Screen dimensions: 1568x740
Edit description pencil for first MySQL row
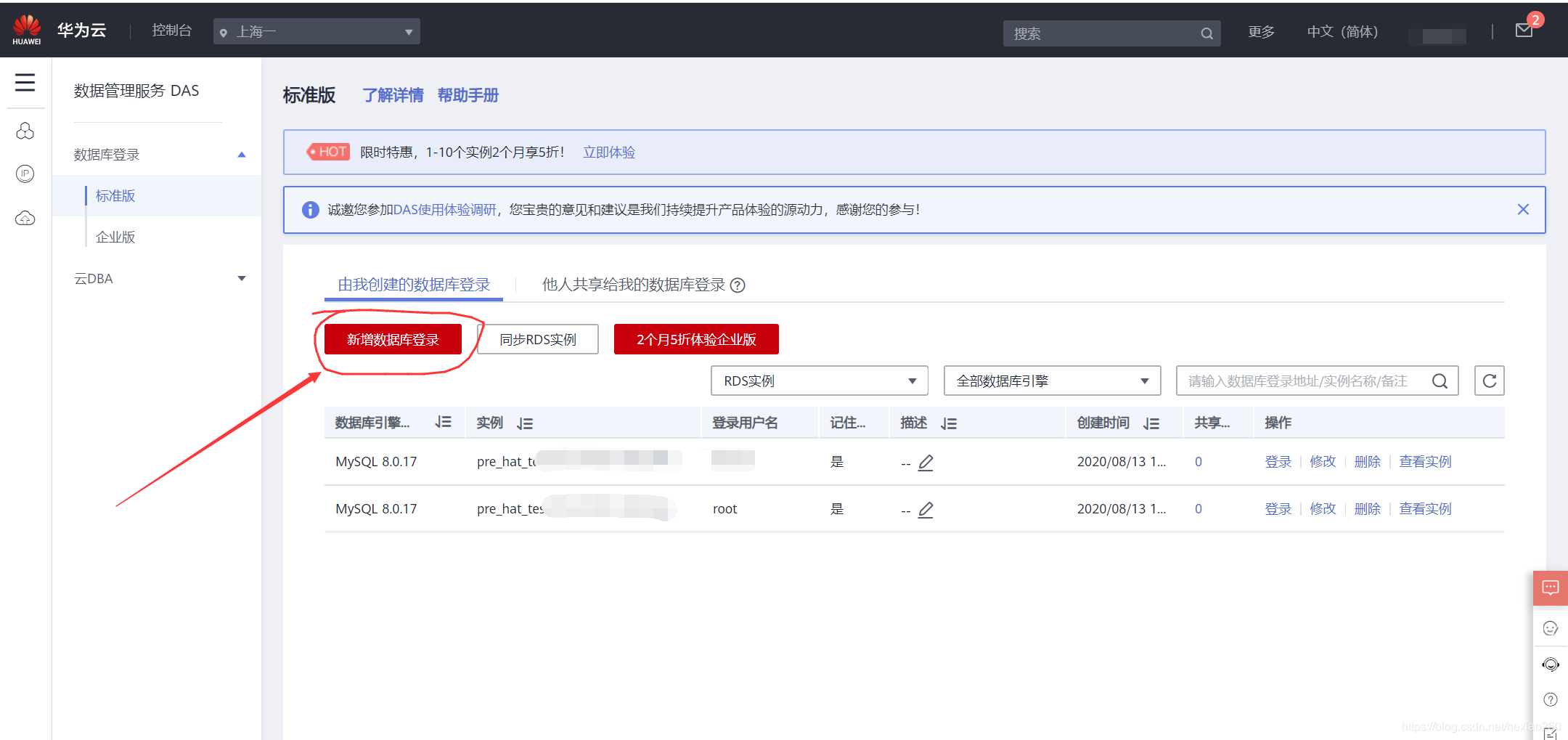click(926, 463)
